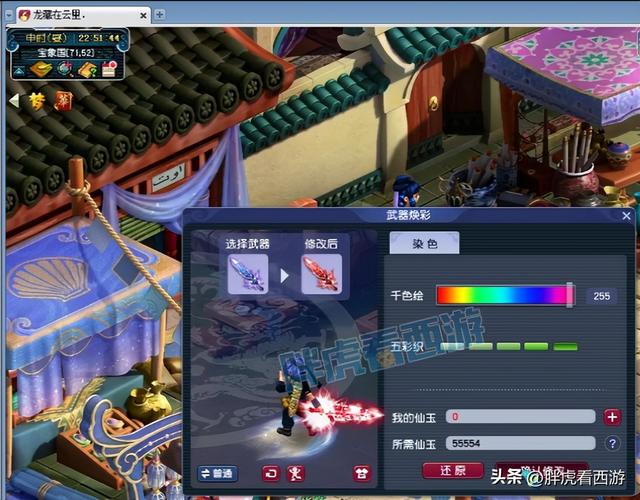
Task: Click the 255 hue value field
Action: click(602, 296)
